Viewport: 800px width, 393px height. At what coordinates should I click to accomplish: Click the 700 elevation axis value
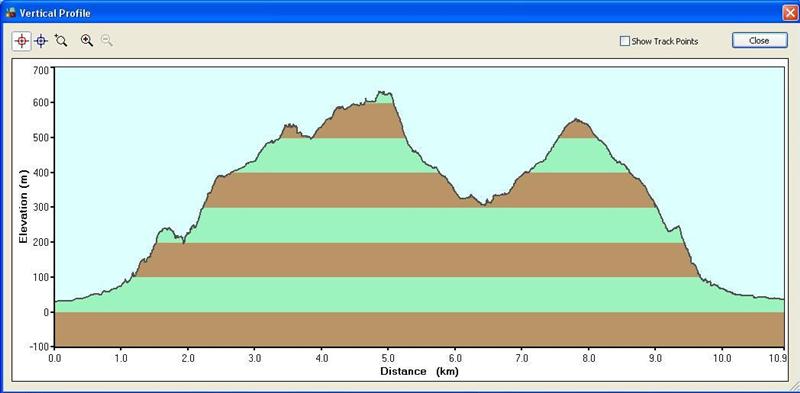(x=41, y=69)
